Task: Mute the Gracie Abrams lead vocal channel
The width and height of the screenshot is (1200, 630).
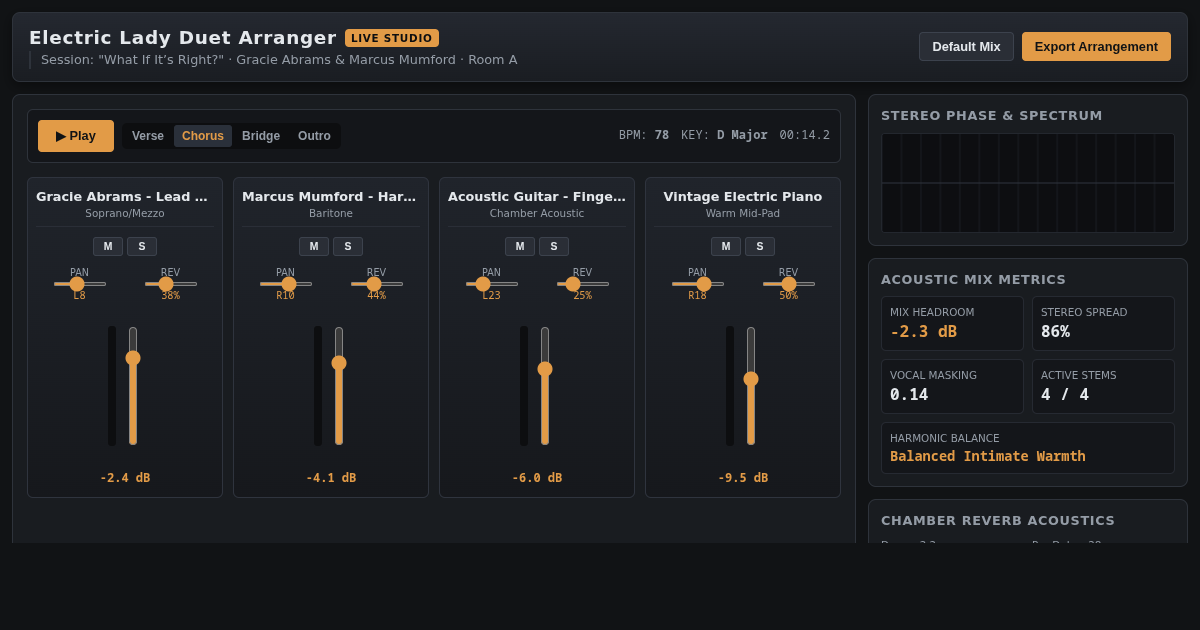Action: pos(108,246)
